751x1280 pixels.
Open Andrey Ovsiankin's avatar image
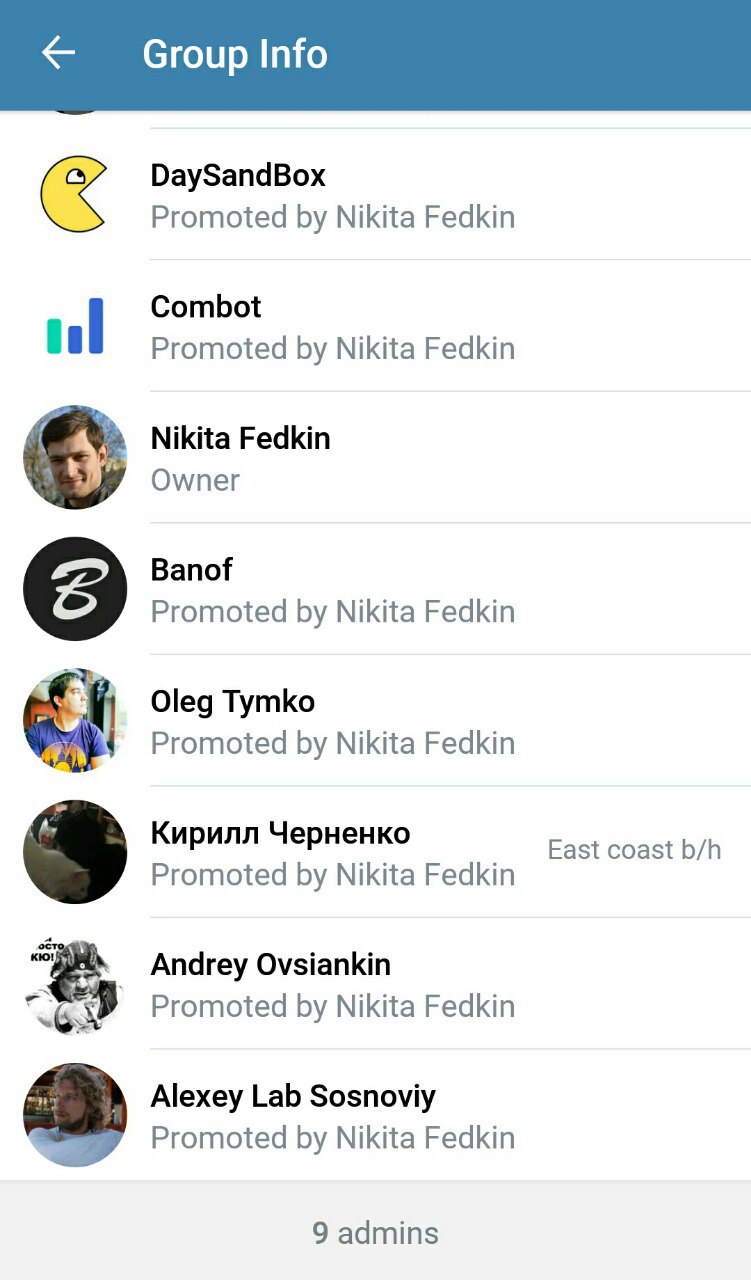(75, 984)
